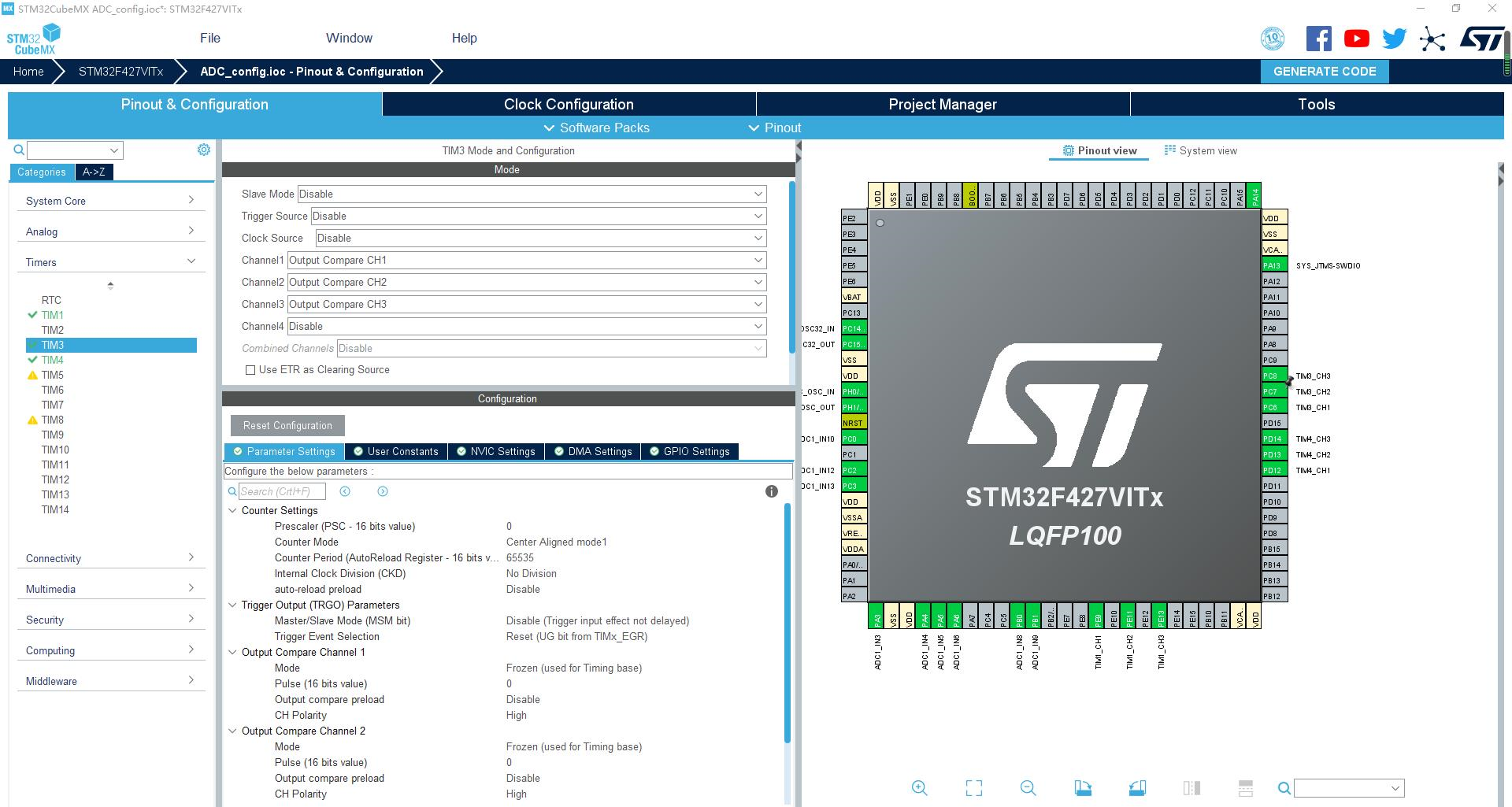Open the Channel1 dropdown
Image resolution: width=1512 pixels, height=807 pixels.
point(527,260)
